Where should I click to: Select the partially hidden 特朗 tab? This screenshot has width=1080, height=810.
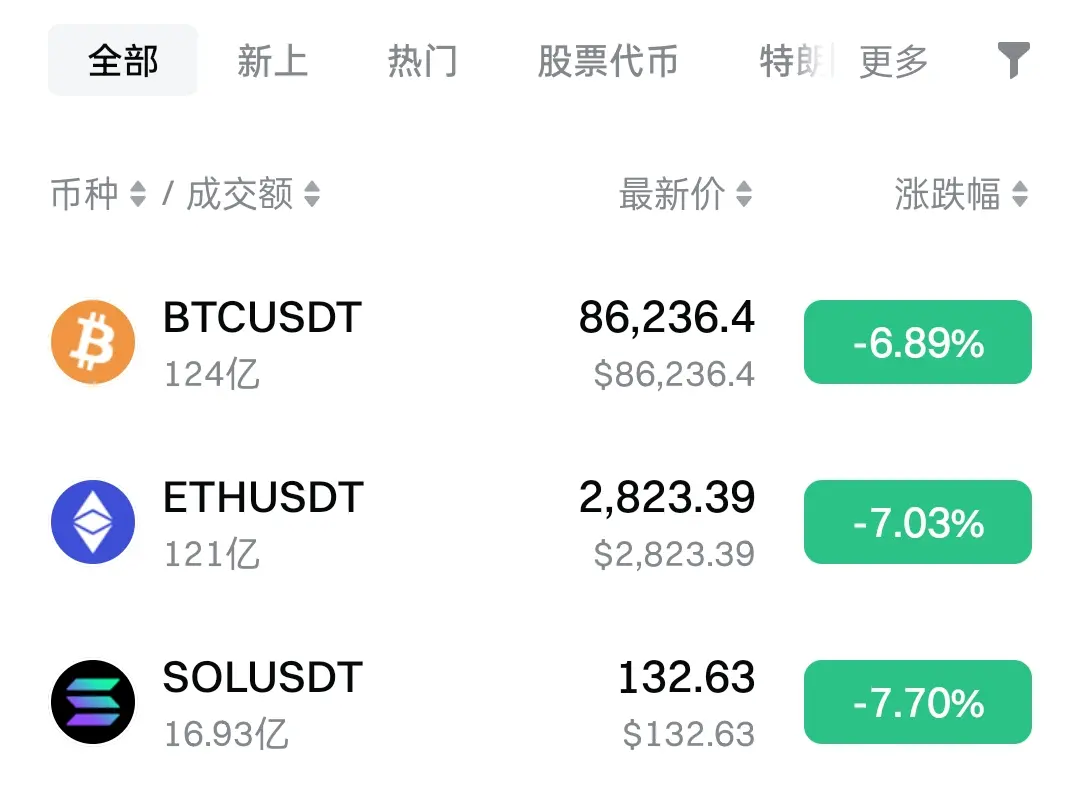pos(796,61)
